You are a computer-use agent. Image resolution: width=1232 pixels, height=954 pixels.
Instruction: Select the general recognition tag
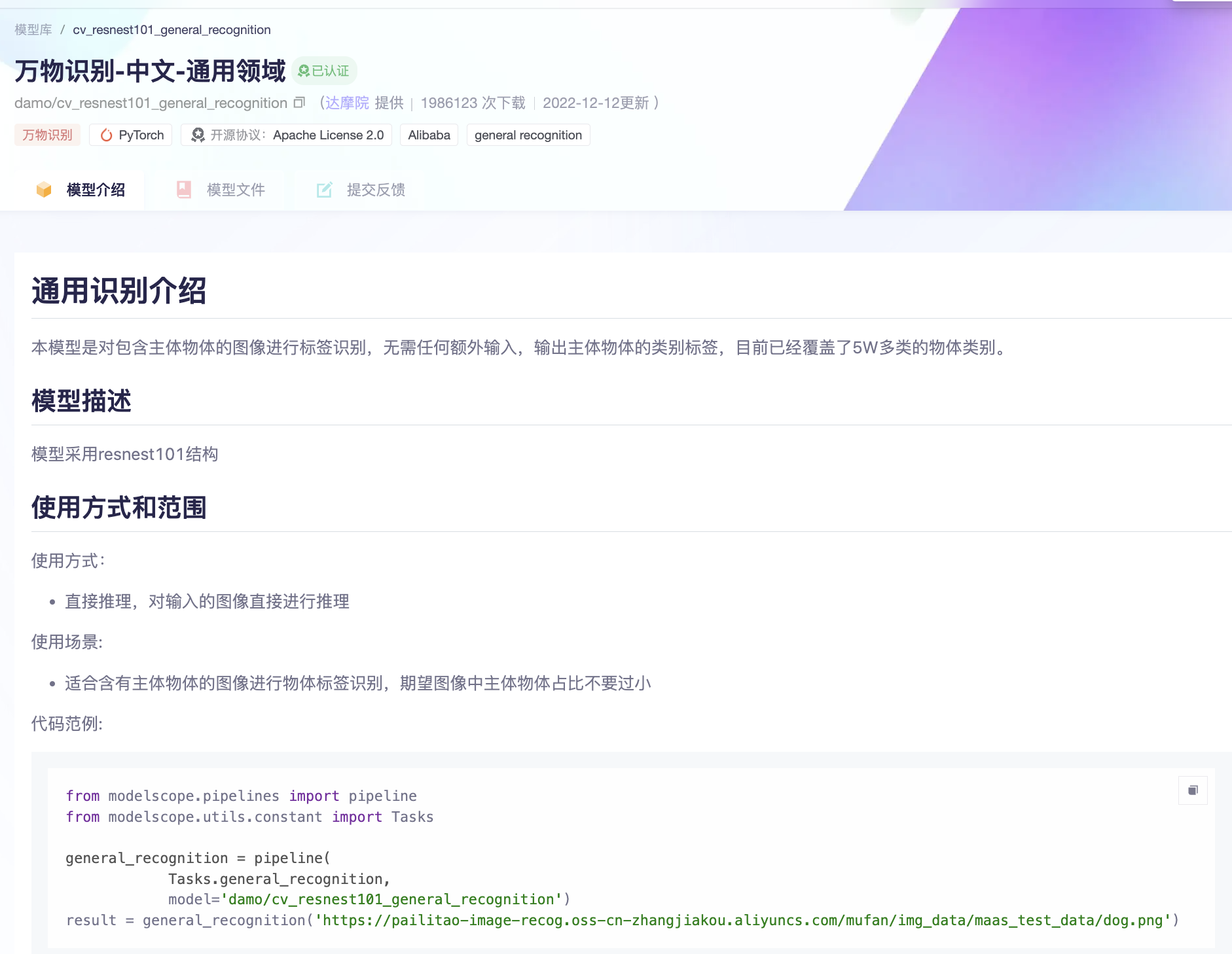click(x=528, y=135)
